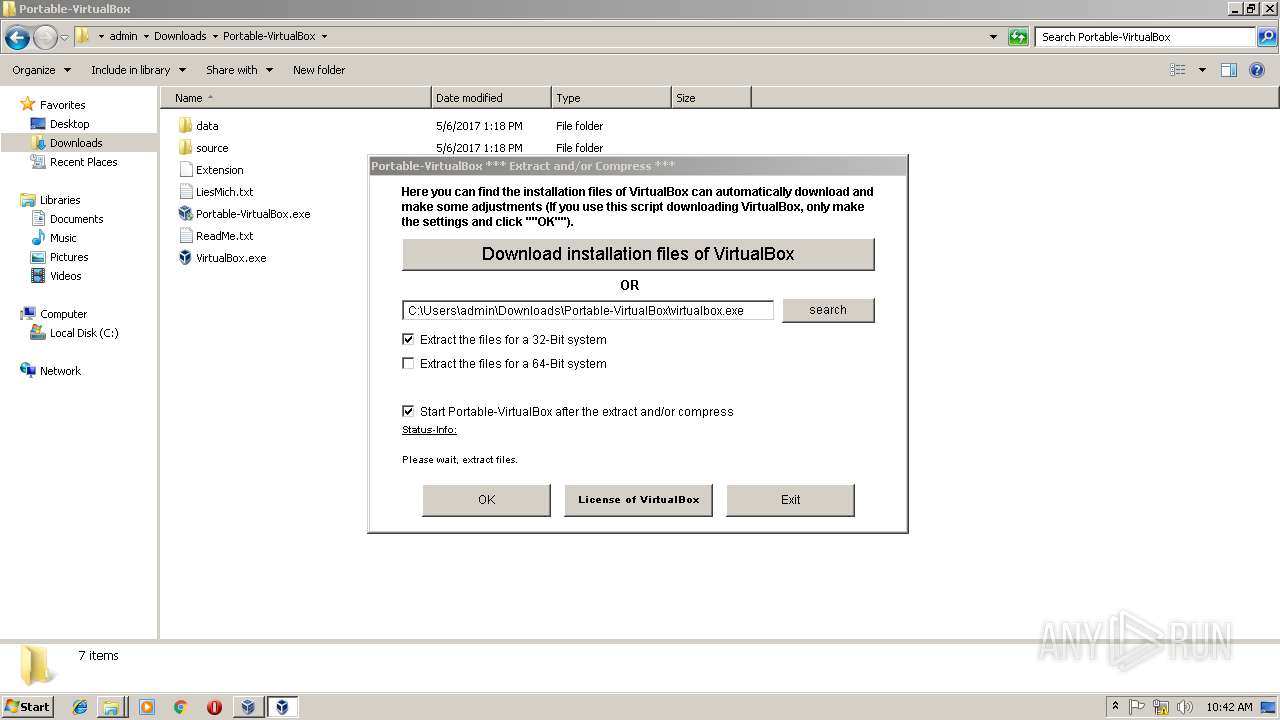
Task: Select Downloads in the address breadcrumb
Action: point(180,36)
